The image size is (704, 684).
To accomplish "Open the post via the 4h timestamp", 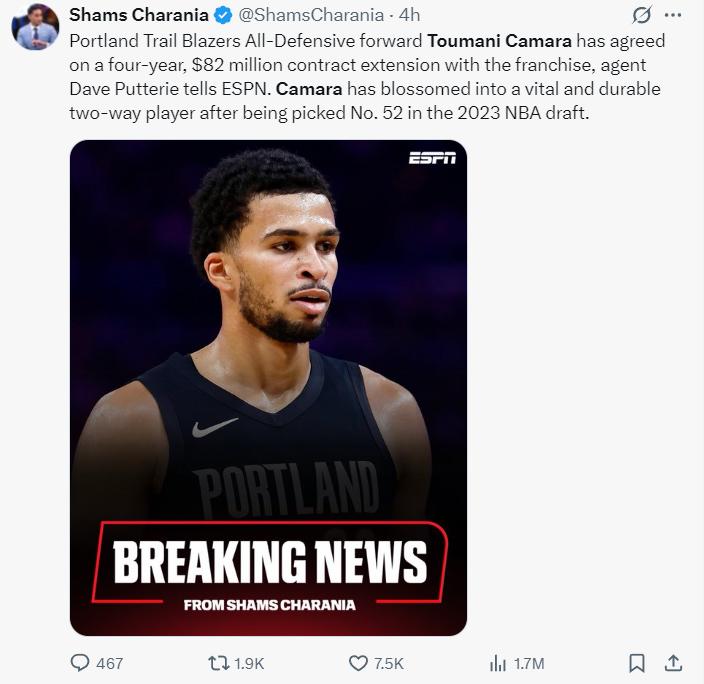I will (x=409, y=15).
